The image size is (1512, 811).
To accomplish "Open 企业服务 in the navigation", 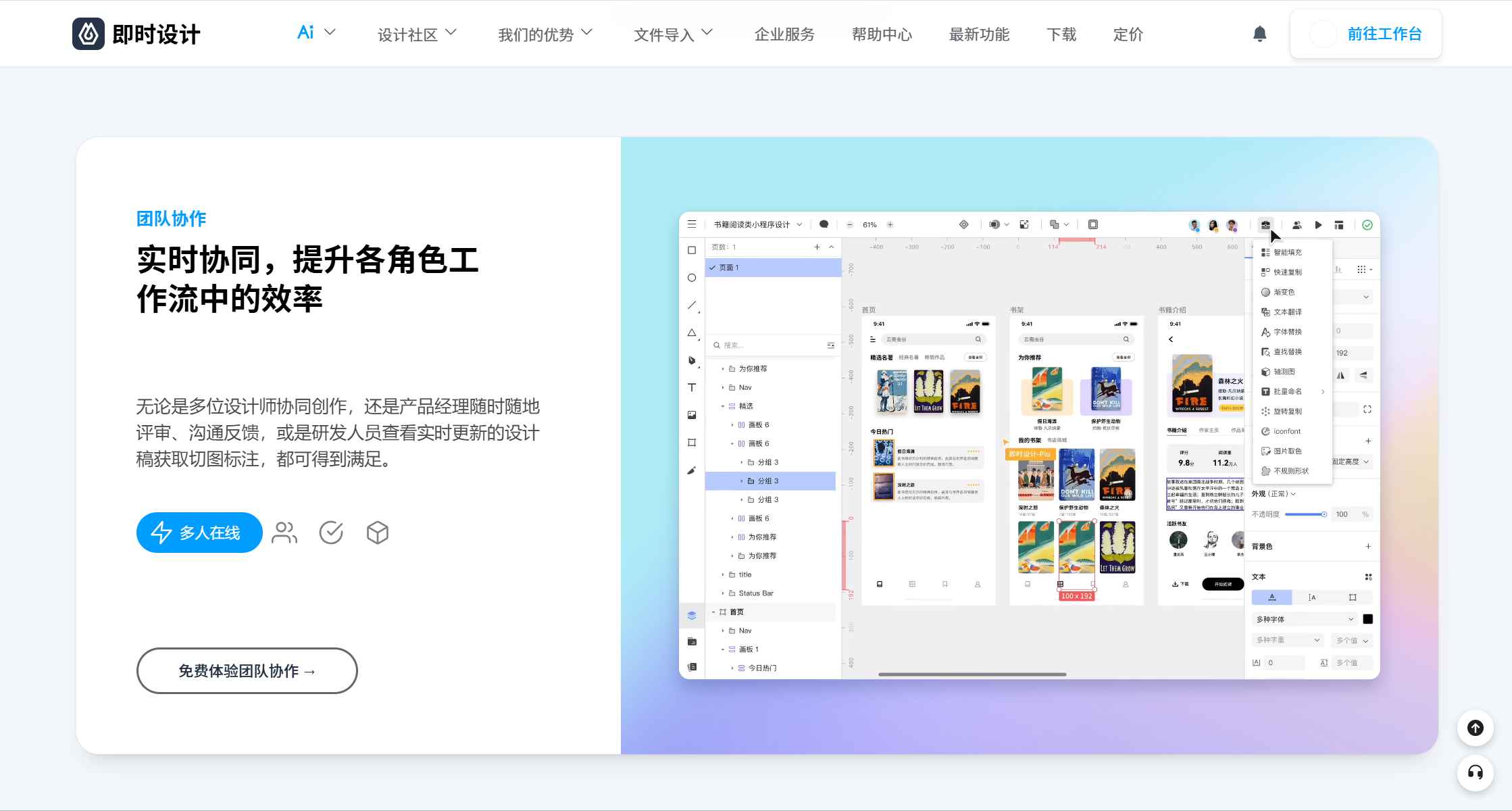I will (784, 34).
